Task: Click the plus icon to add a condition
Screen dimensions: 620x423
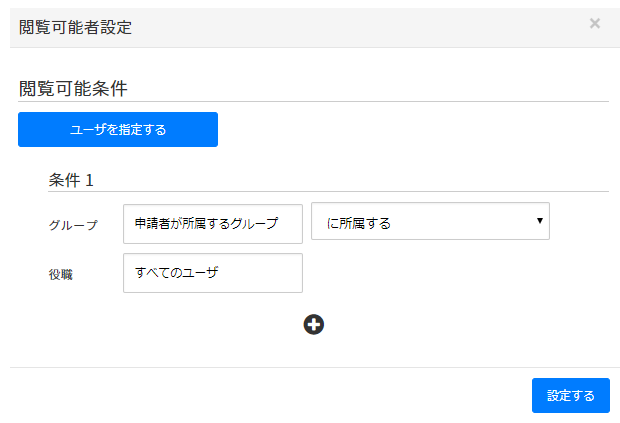Action: (314, 324)
